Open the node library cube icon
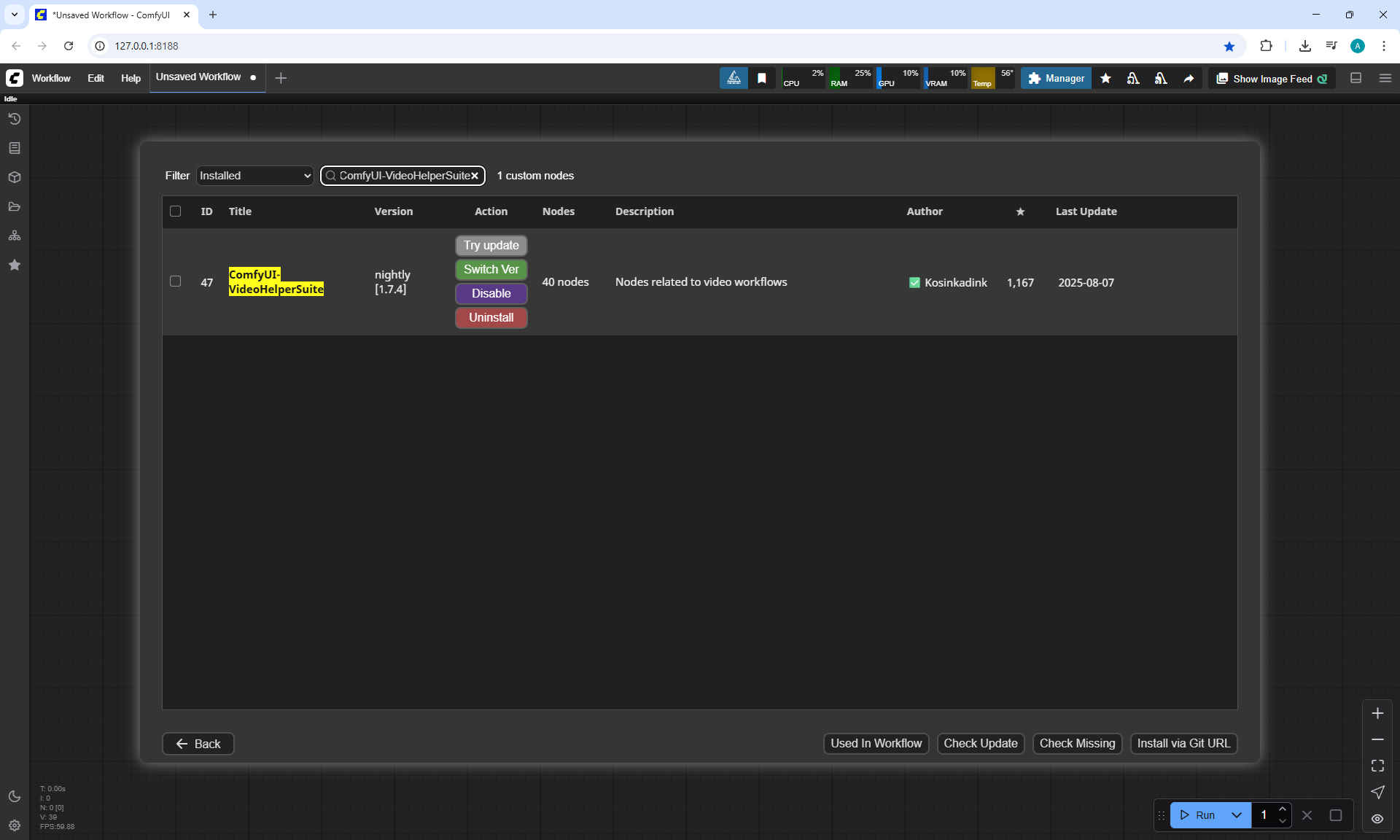 pyautogui.click(x=15, y=177)
